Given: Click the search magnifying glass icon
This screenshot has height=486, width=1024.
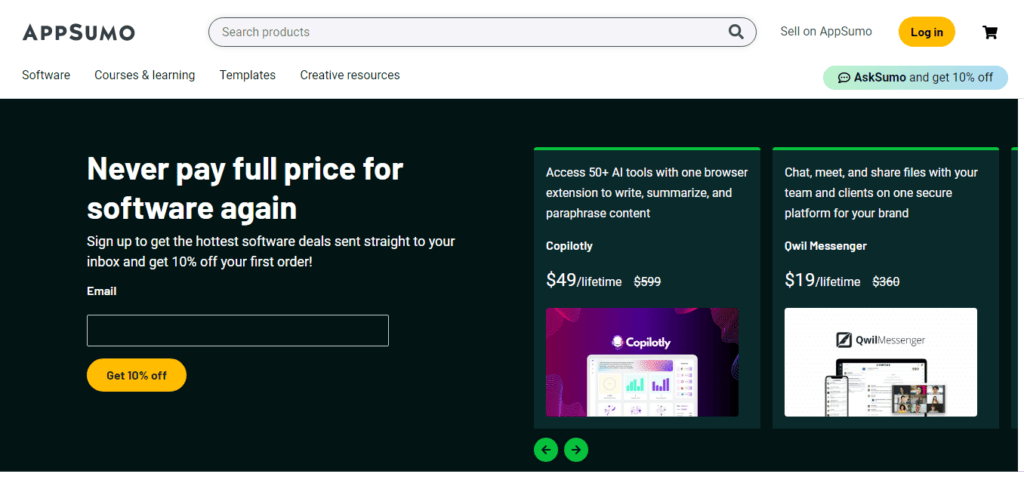Looking at the screenshot, I should 736,32.
